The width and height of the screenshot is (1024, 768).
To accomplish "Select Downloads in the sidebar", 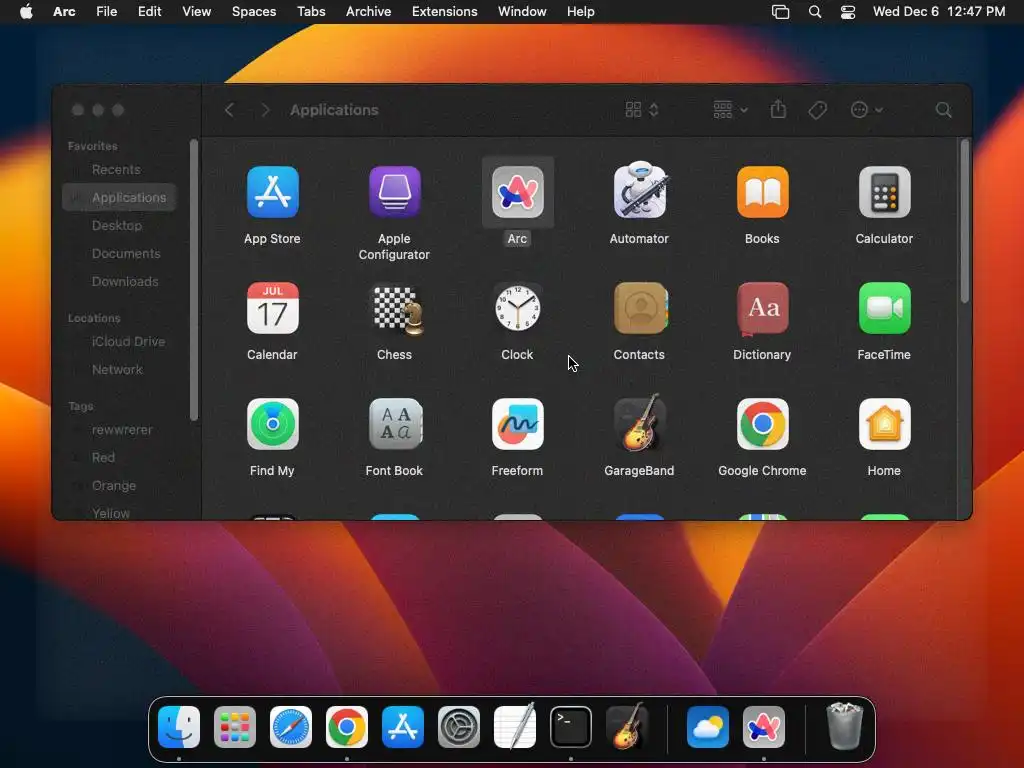I will click(x=119, y=281).
